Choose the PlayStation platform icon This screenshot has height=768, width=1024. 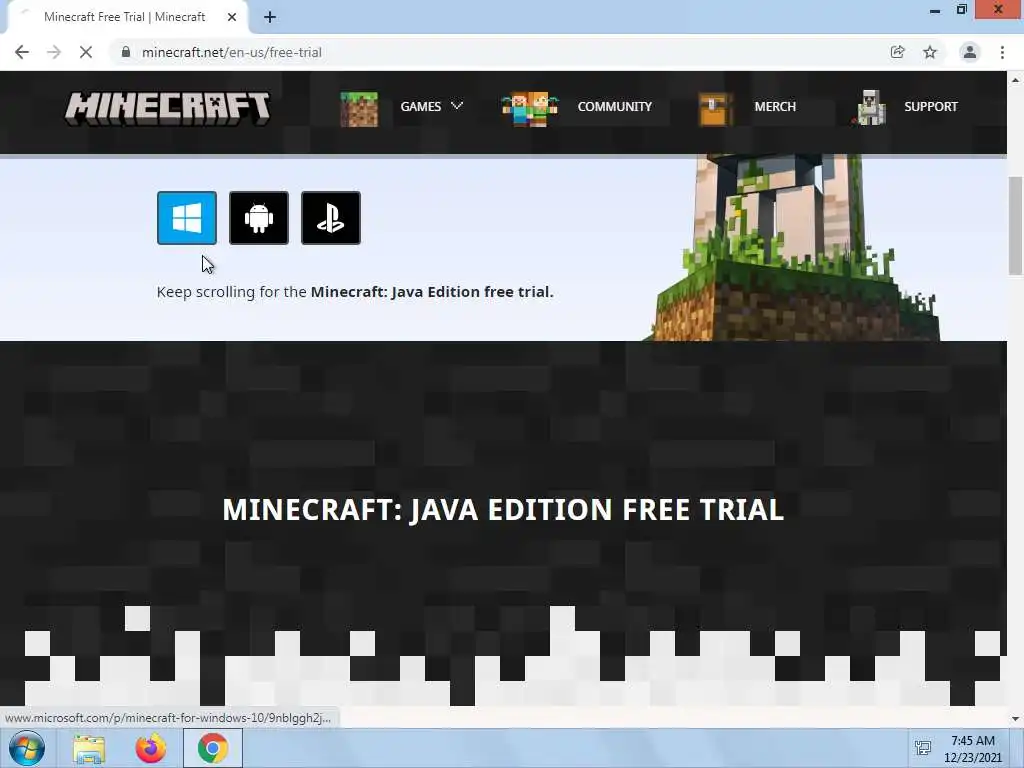click(330, 218)
